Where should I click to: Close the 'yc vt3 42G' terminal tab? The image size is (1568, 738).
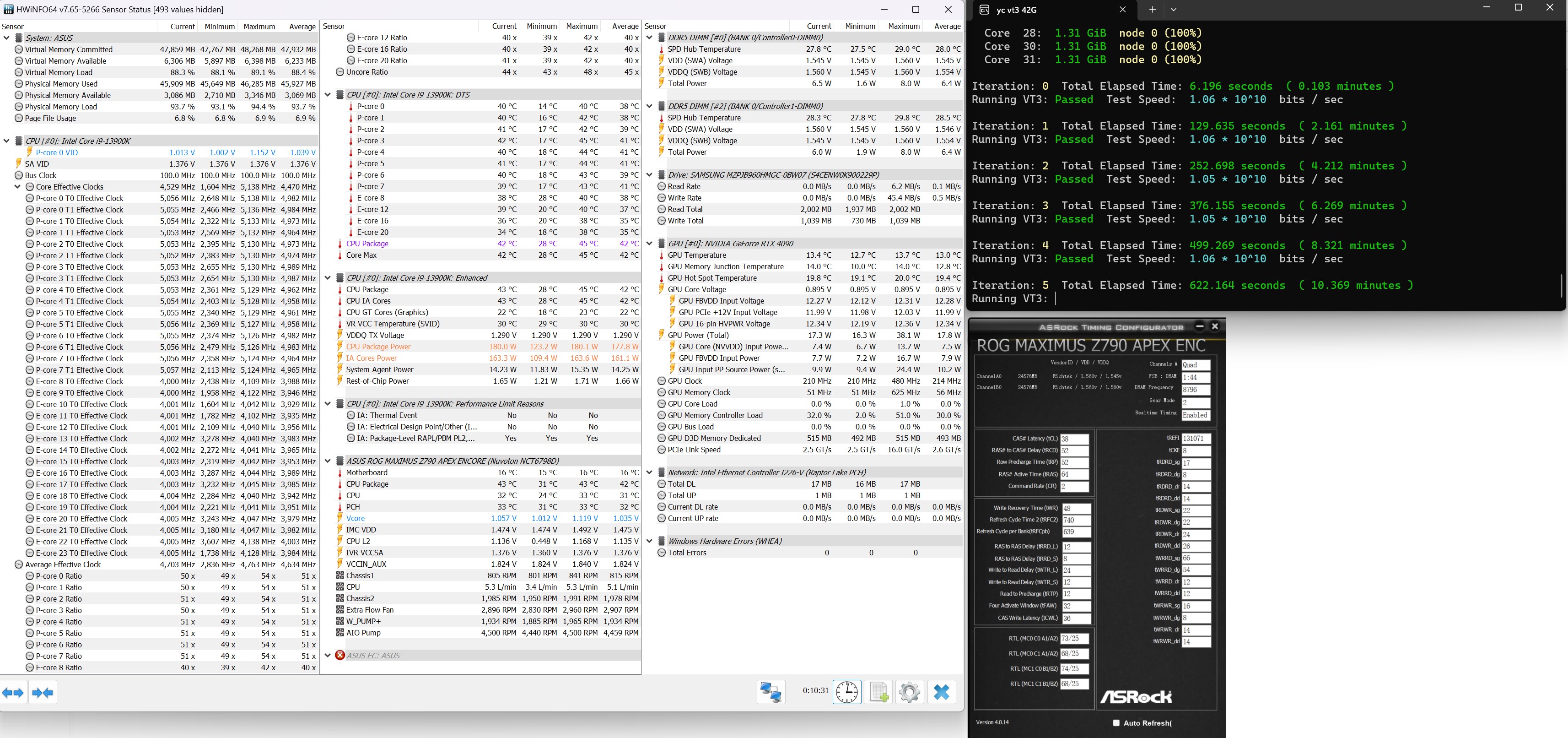[1123, 9]
